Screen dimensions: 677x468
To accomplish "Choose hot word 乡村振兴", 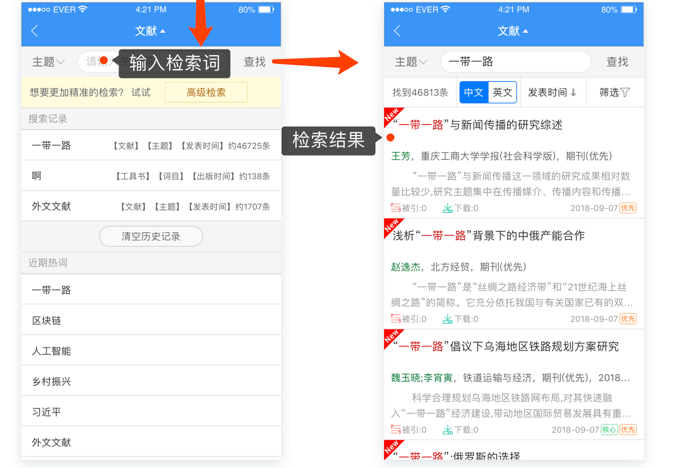I will click(x=151, y=381).
